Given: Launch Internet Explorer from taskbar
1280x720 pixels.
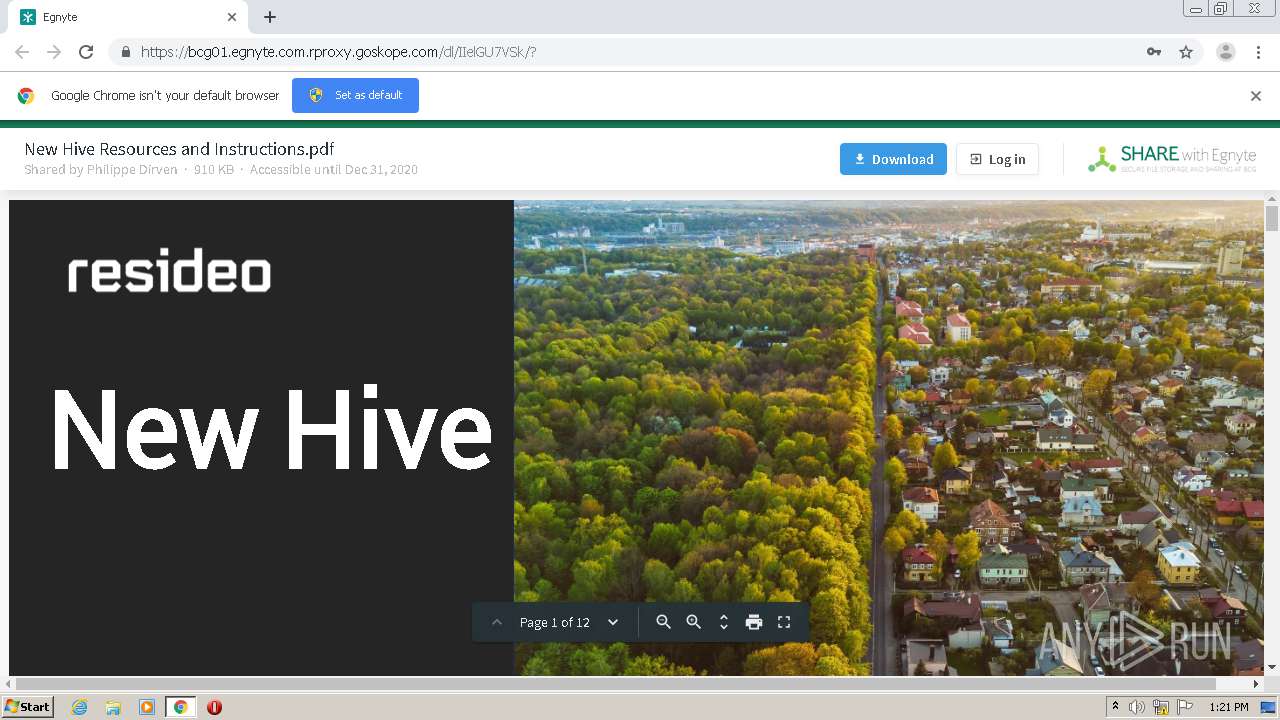Looking at the screenshot, I should pos(79,707).
